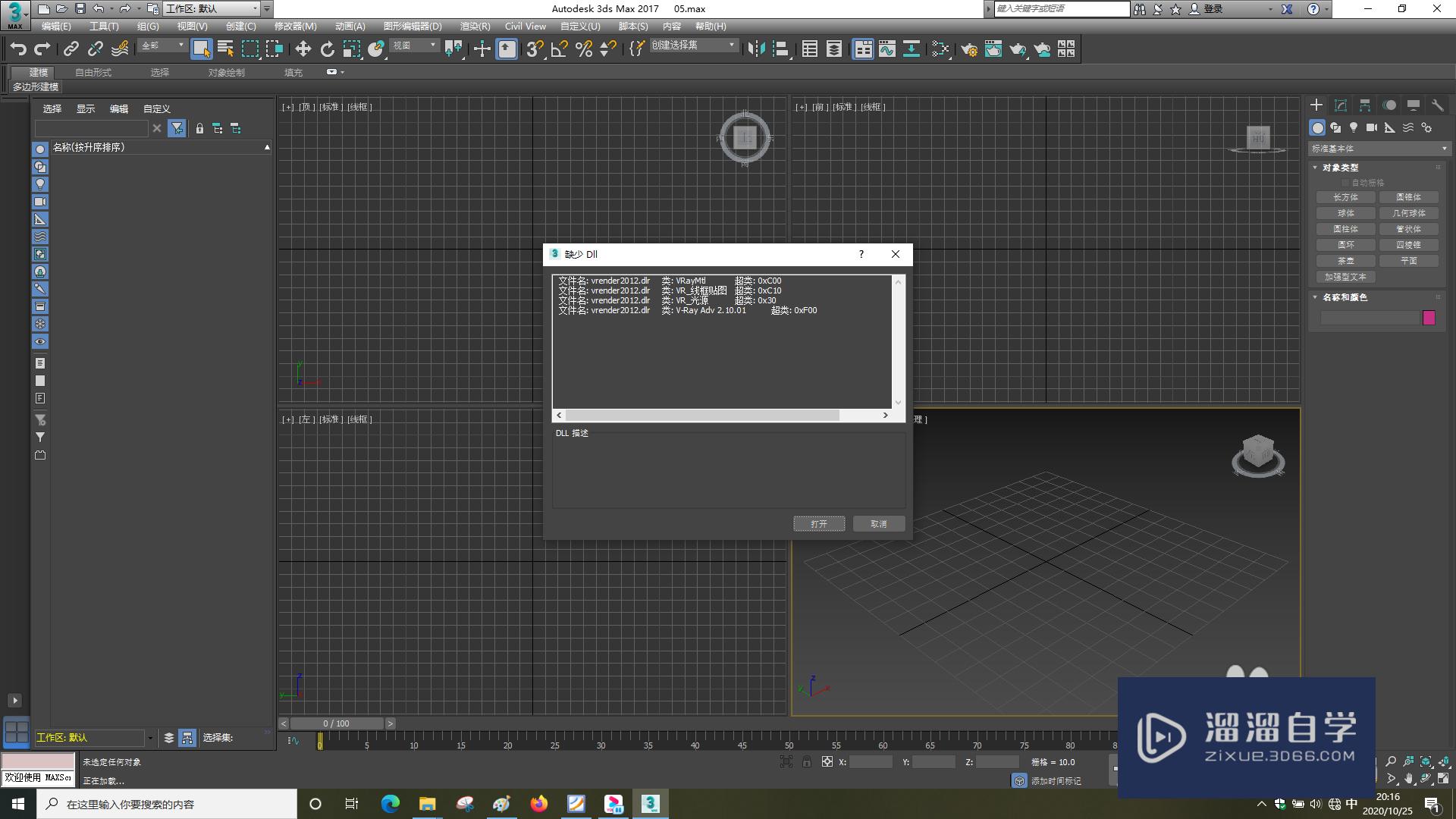Viewport: 1456px width, 819px height.
Task: Open Firefox from the Windows taskbar
Action: point(538,804)
